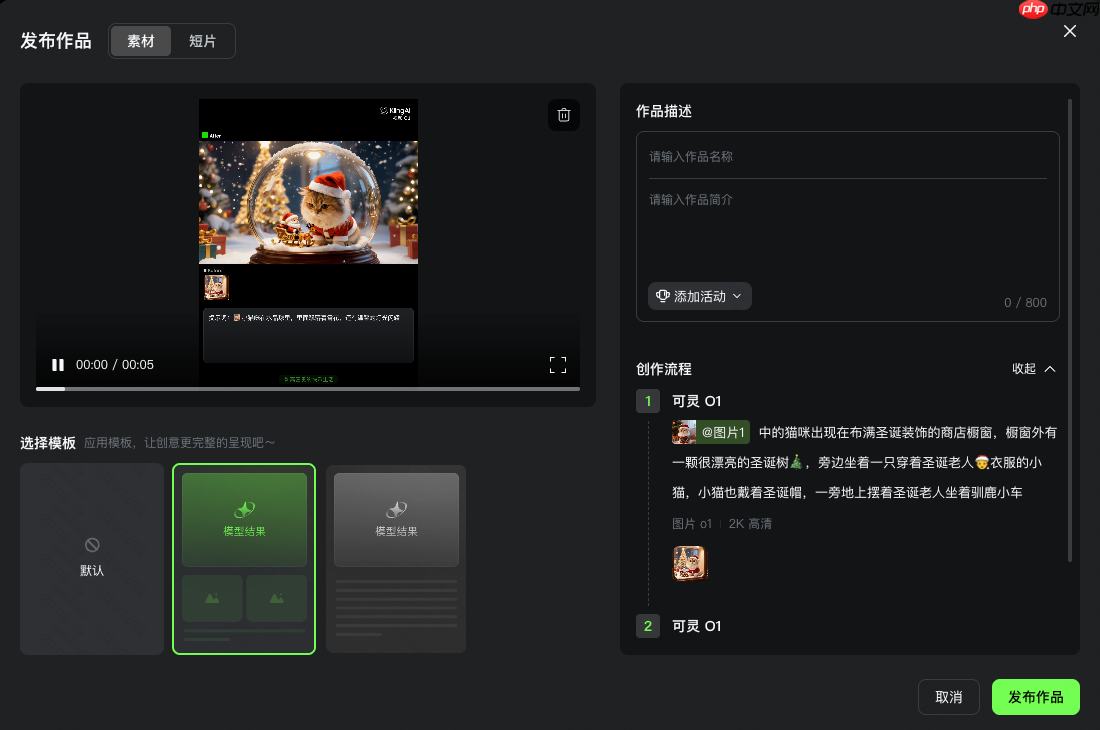The width and height of the screenshot is (1100, 730).
Task: Click the 发布作品 publish button
Action: point(1035,697)
